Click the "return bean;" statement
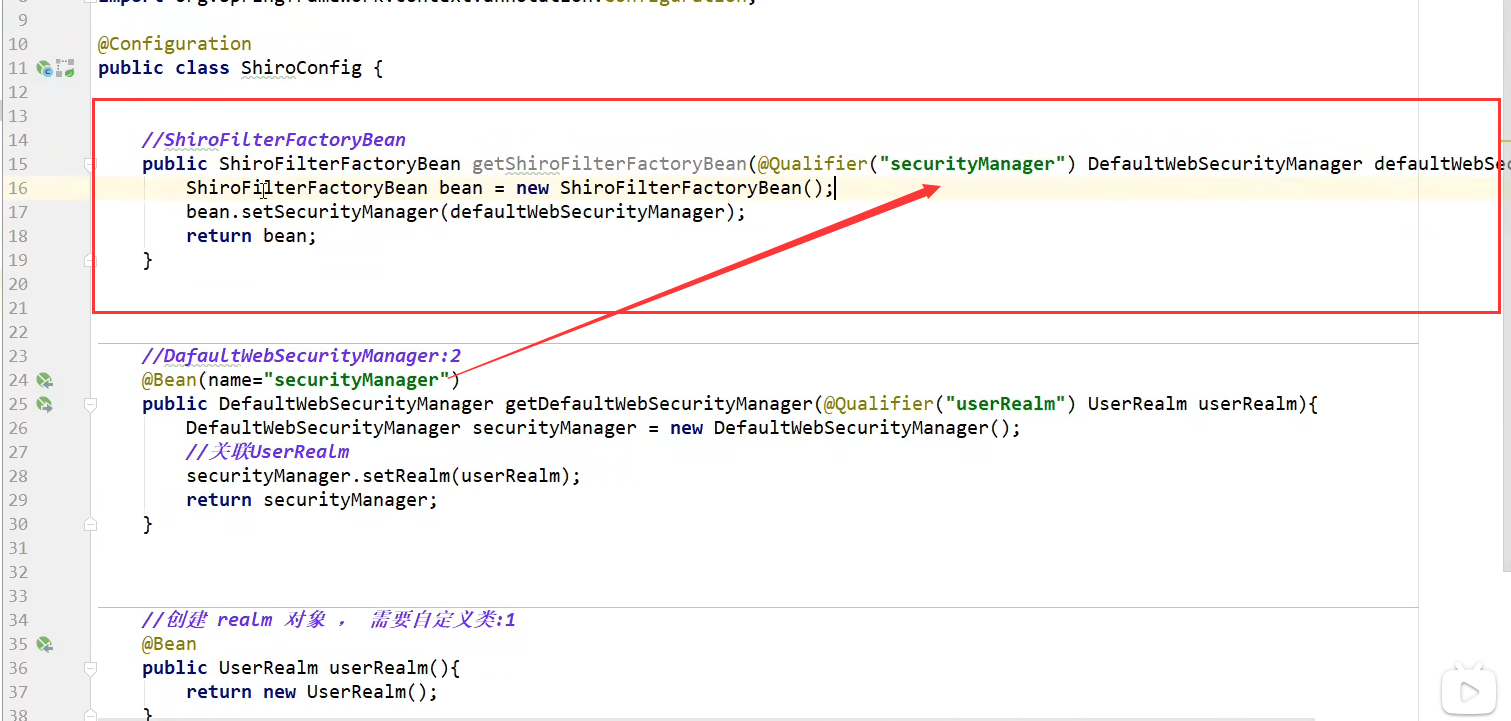Image resolution: width=1511 pixels, height=721 pixels. click(251, 236)
